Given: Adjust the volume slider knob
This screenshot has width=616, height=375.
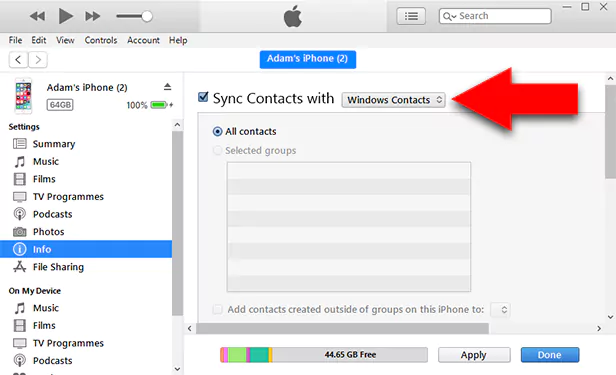Looking at the screenshot, I should [147, 16].
